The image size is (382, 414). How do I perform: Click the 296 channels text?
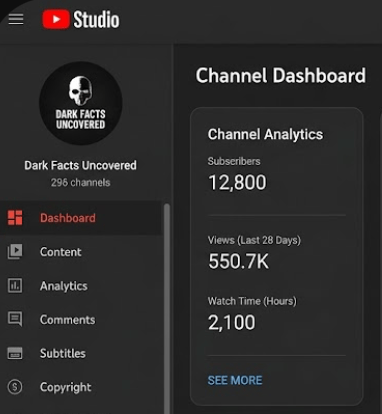pos(80,183)
